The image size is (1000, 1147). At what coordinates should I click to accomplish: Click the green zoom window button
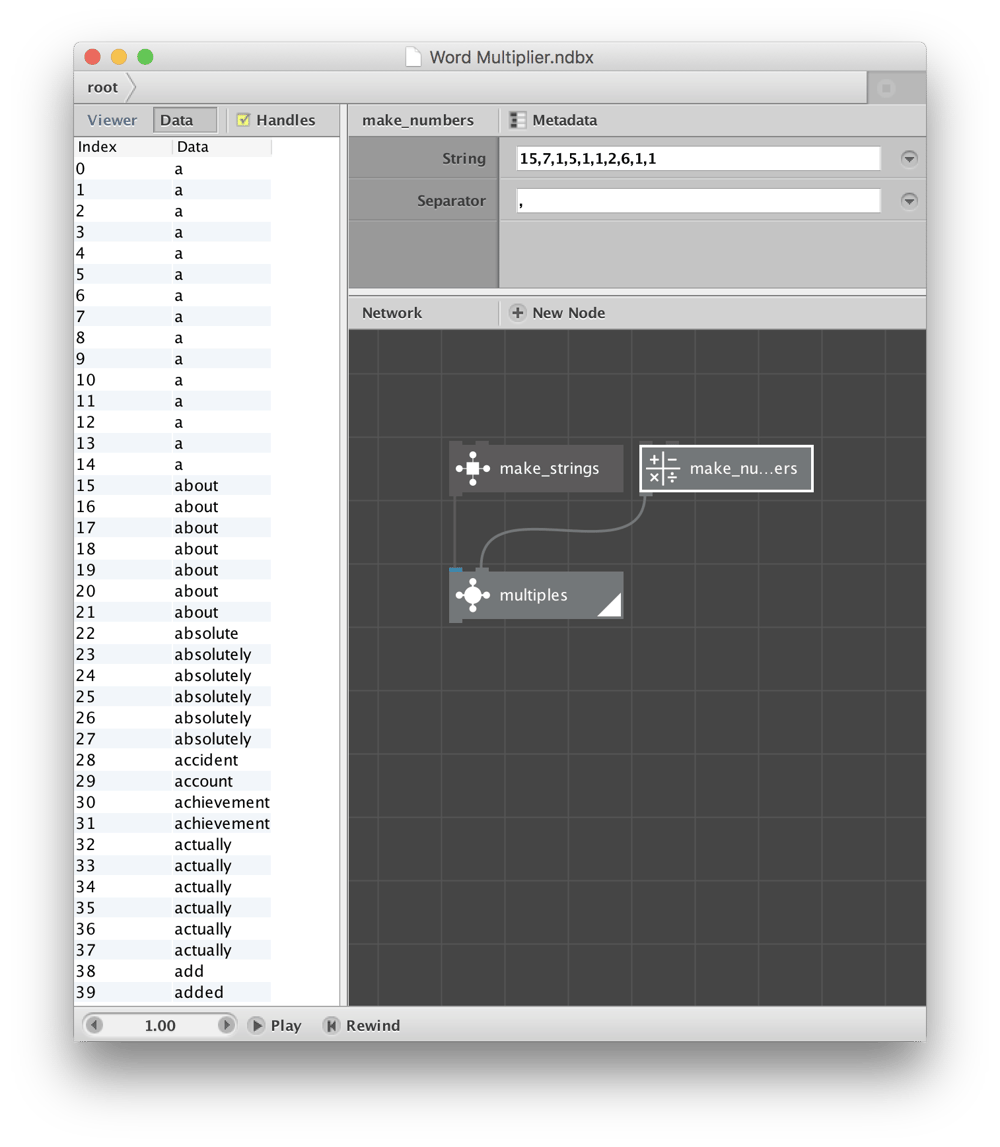pyautogui.click(x=145, y=57)
